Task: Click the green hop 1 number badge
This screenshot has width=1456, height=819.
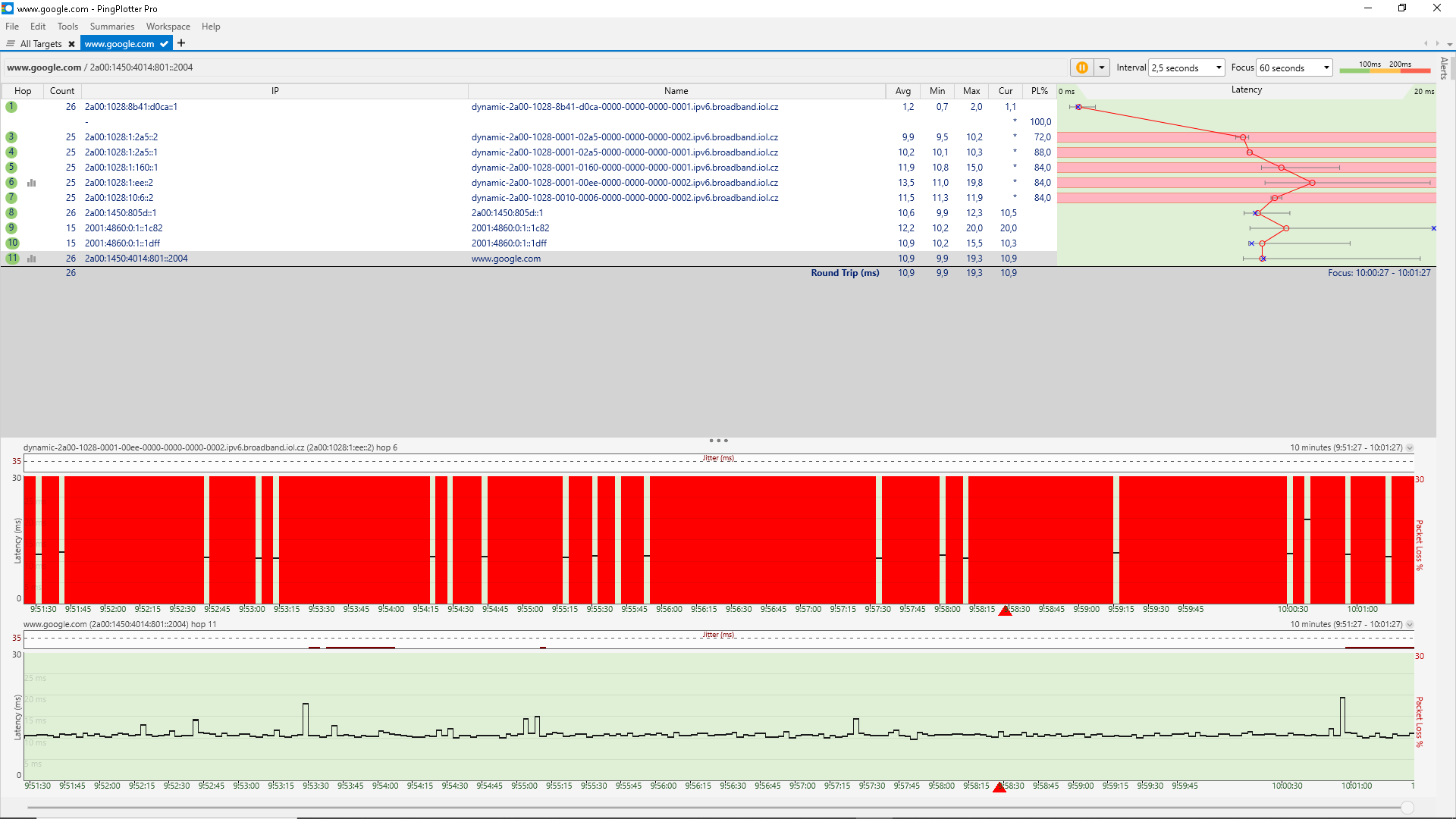Action: (11, 107)
